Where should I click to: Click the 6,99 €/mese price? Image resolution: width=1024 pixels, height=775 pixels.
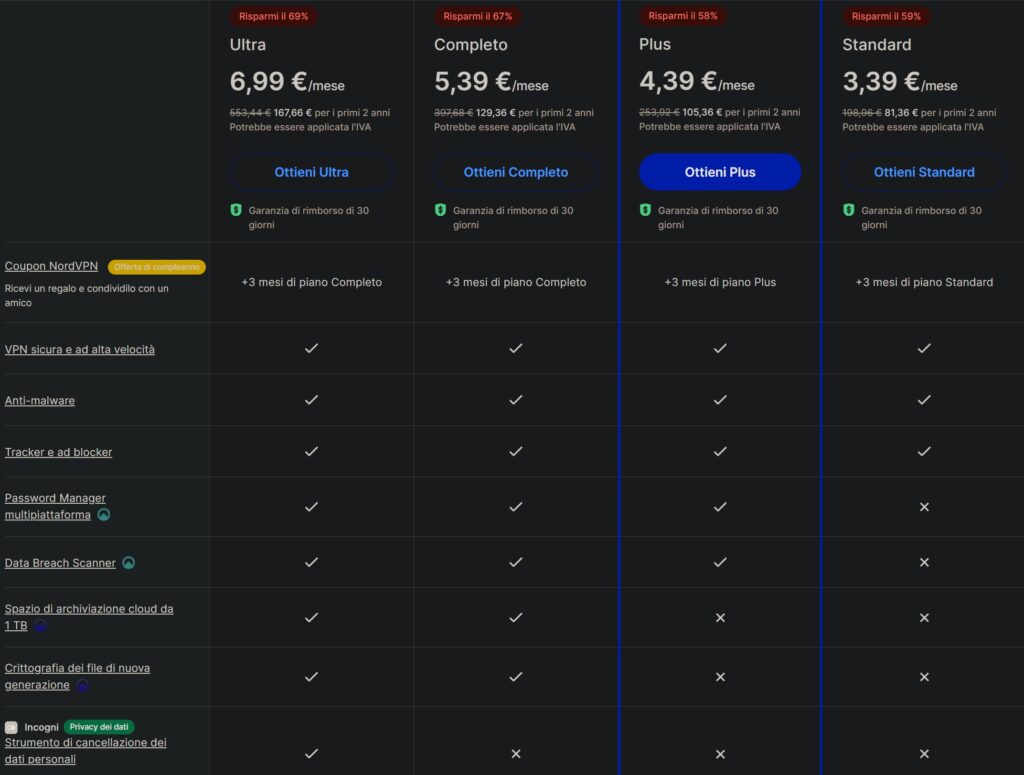point(287,82)
